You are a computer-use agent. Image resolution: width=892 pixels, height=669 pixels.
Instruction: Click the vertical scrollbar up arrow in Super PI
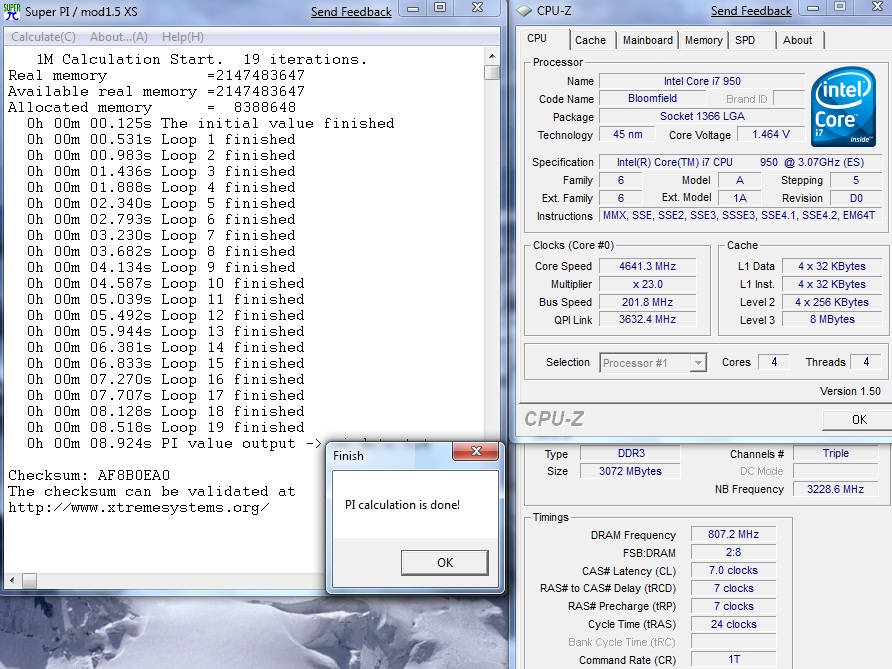pos(492,56)
